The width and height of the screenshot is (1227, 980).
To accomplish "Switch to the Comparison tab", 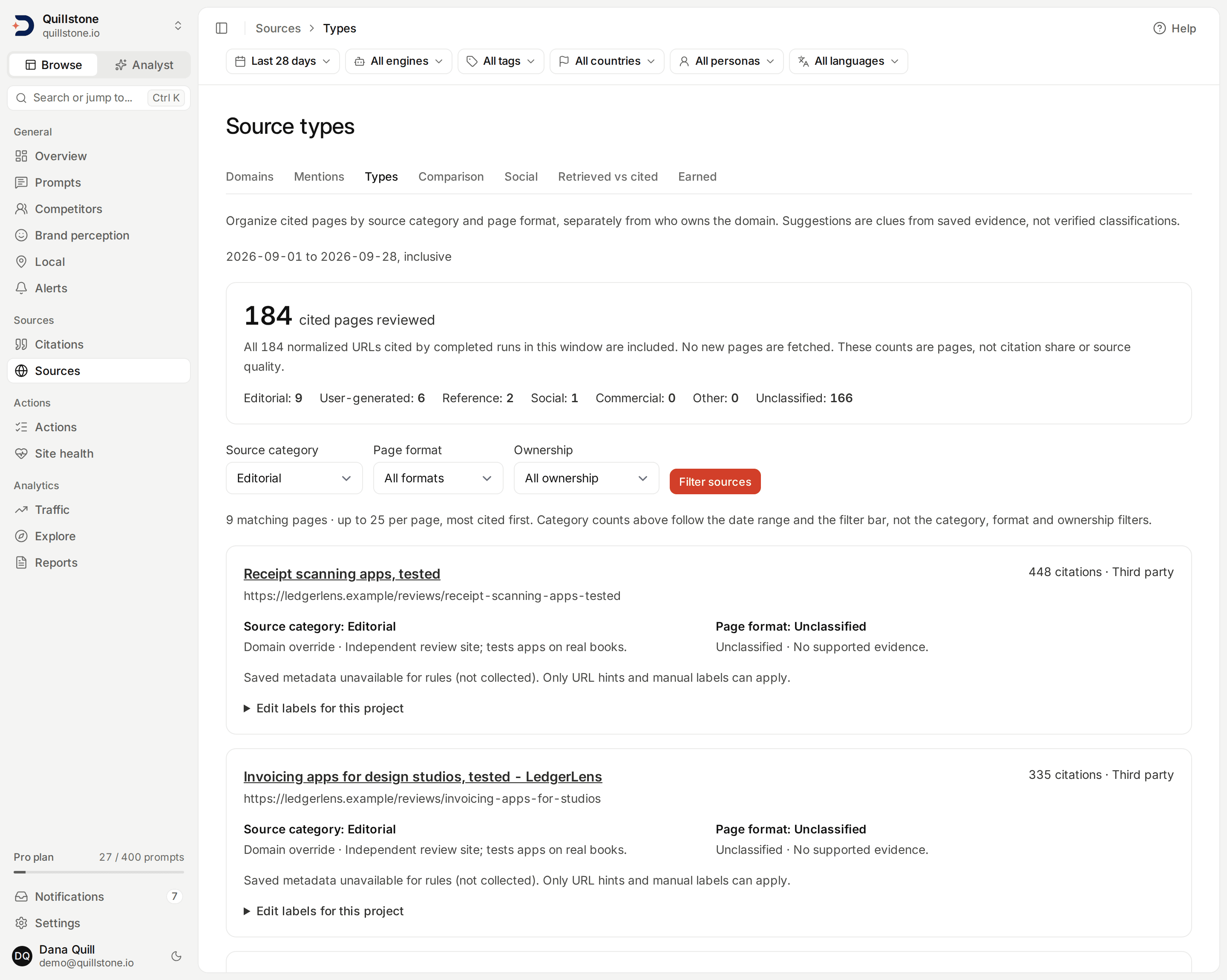I will click(451, 176).
